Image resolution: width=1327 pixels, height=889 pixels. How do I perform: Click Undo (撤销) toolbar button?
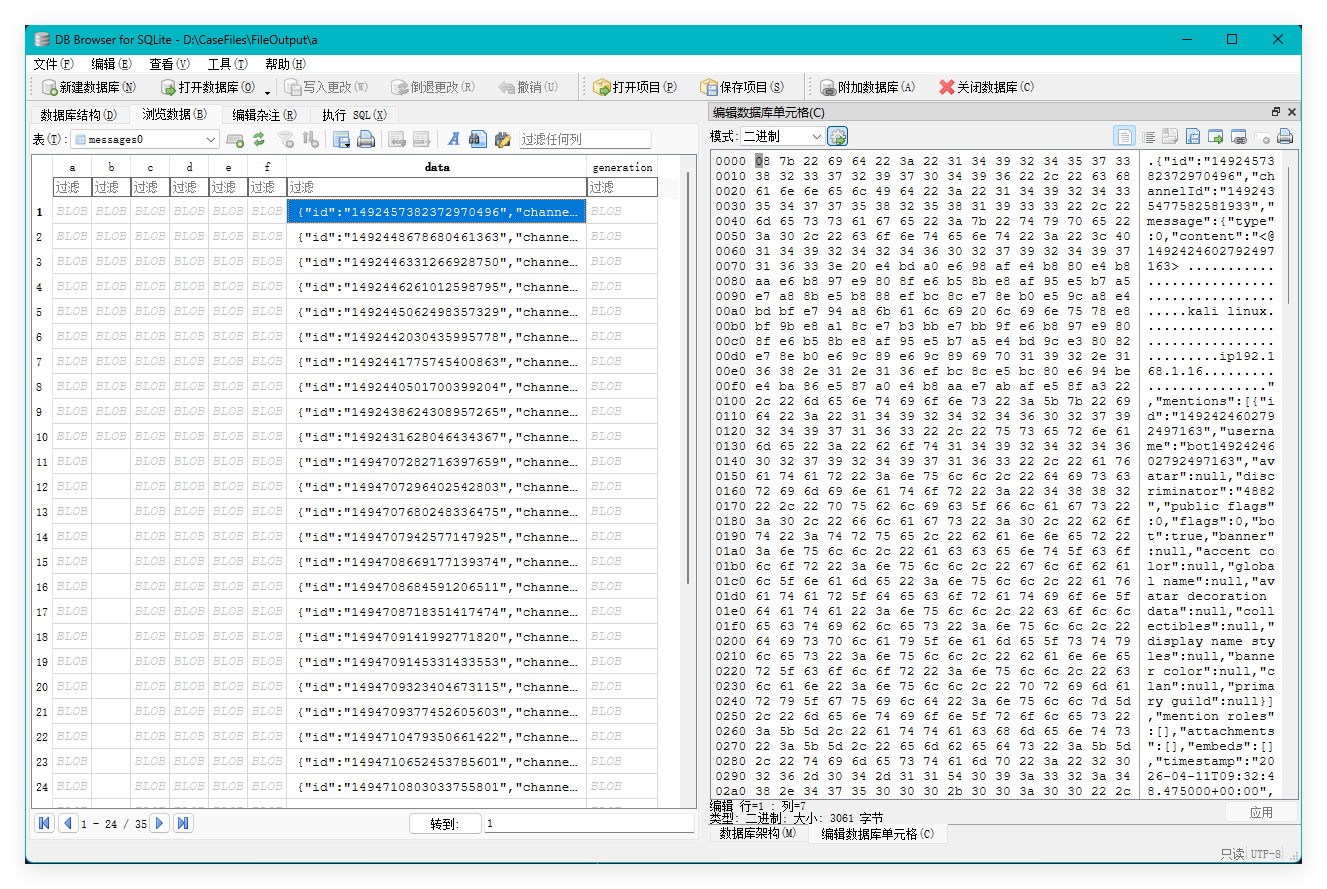coord(528,87)
